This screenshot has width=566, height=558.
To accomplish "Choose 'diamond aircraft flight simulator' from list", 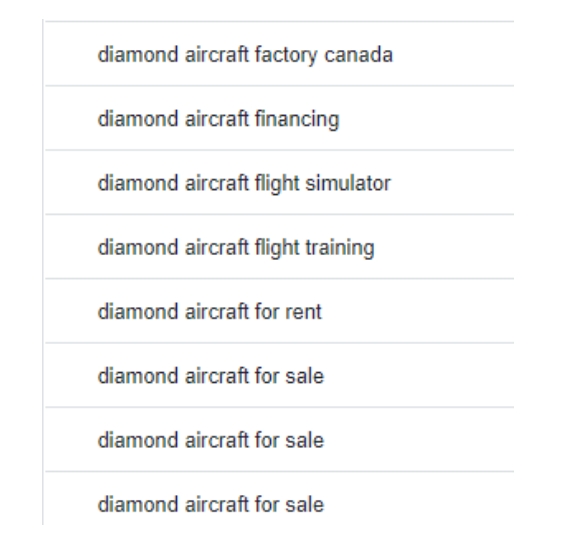I will [x=279, y=183].
